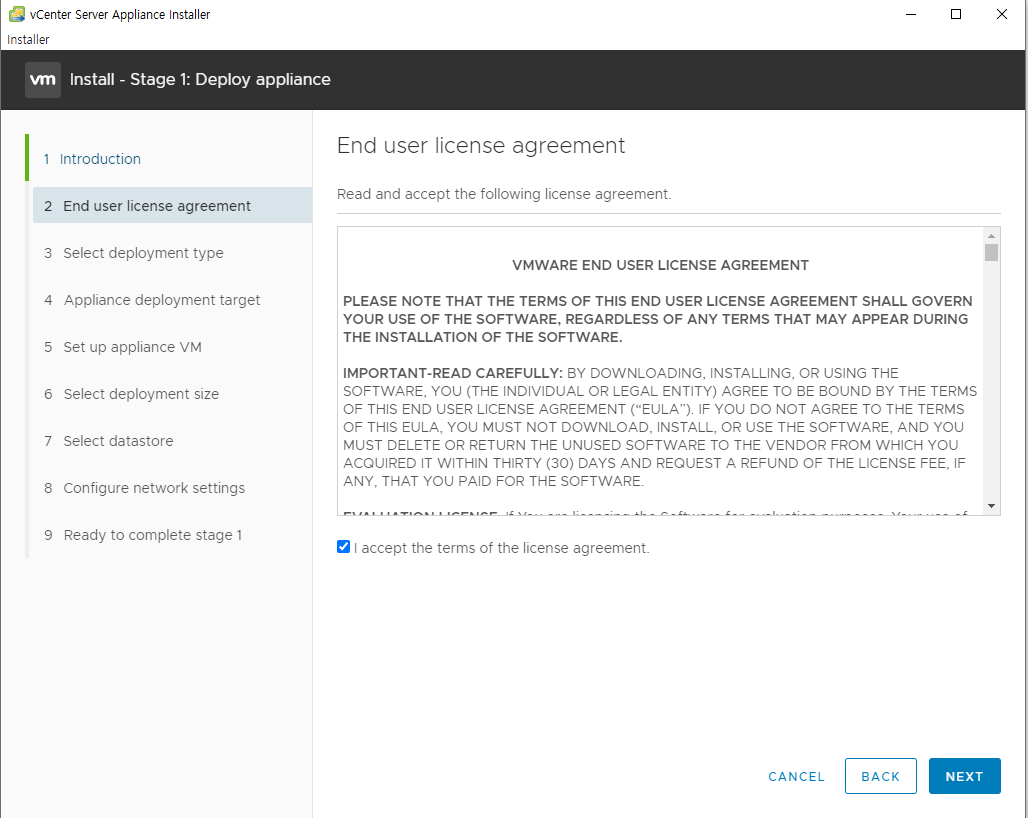This screenshot has width=1028, height=818.
Task: Click CANCEL to abort installation
Action: pyautogui.click(x=797, y=777)
